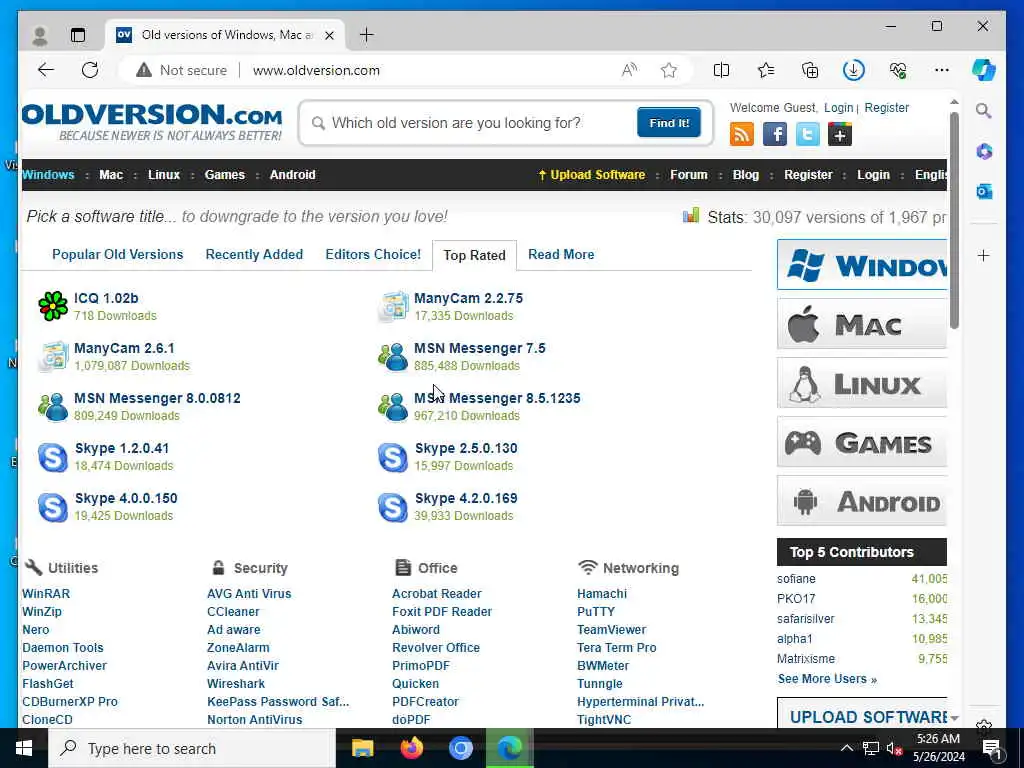Viewport: 1024px width, 768px height.
Task: Click the ManyCam 2.2.75 icon
Action: (393, 306)
